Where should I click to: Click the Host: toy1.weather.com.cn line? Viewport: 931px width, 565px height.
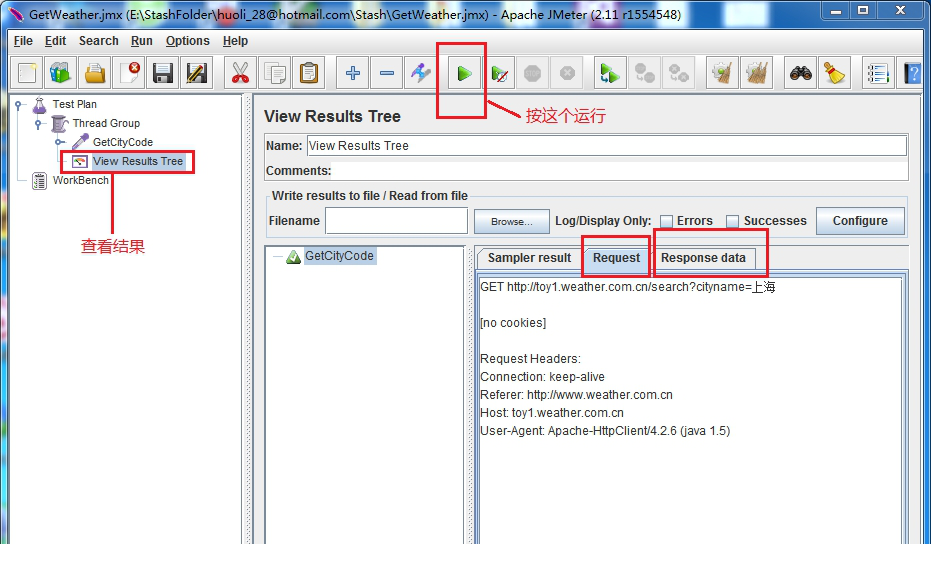point(552,413)
